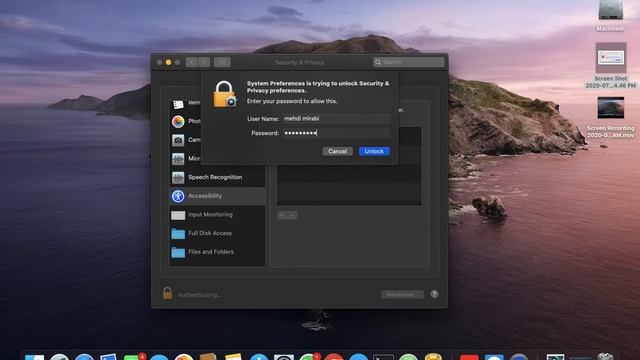Click the Advanced... button
640x360 pixels.
[402, 294]
